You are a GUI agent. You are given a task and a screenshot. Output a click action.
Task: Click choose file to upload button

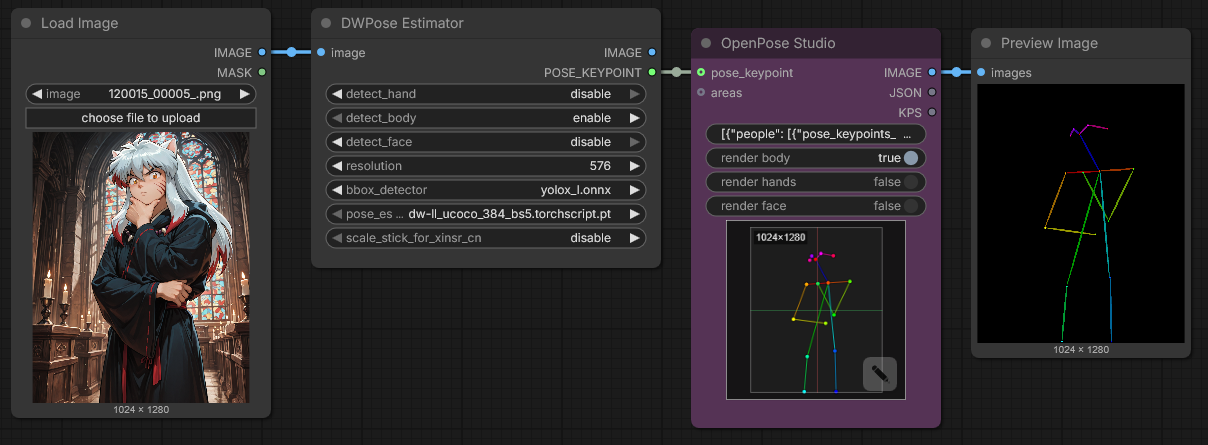[141, 118]
